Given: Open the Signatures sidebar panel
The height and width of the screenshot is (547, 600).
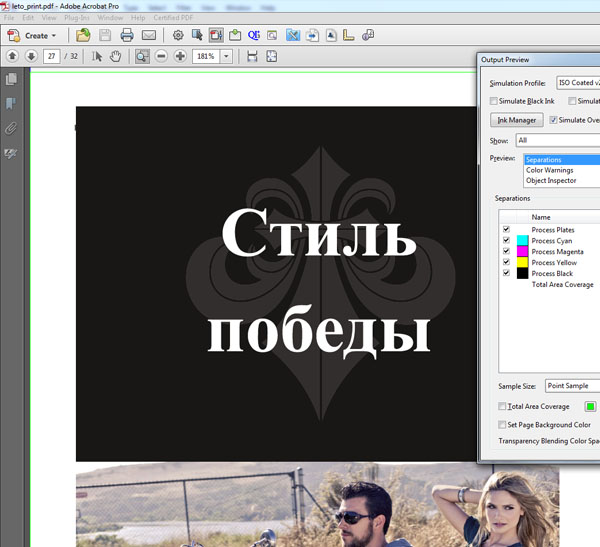Looking at the screenshot, I should click(x=11, y=153).
